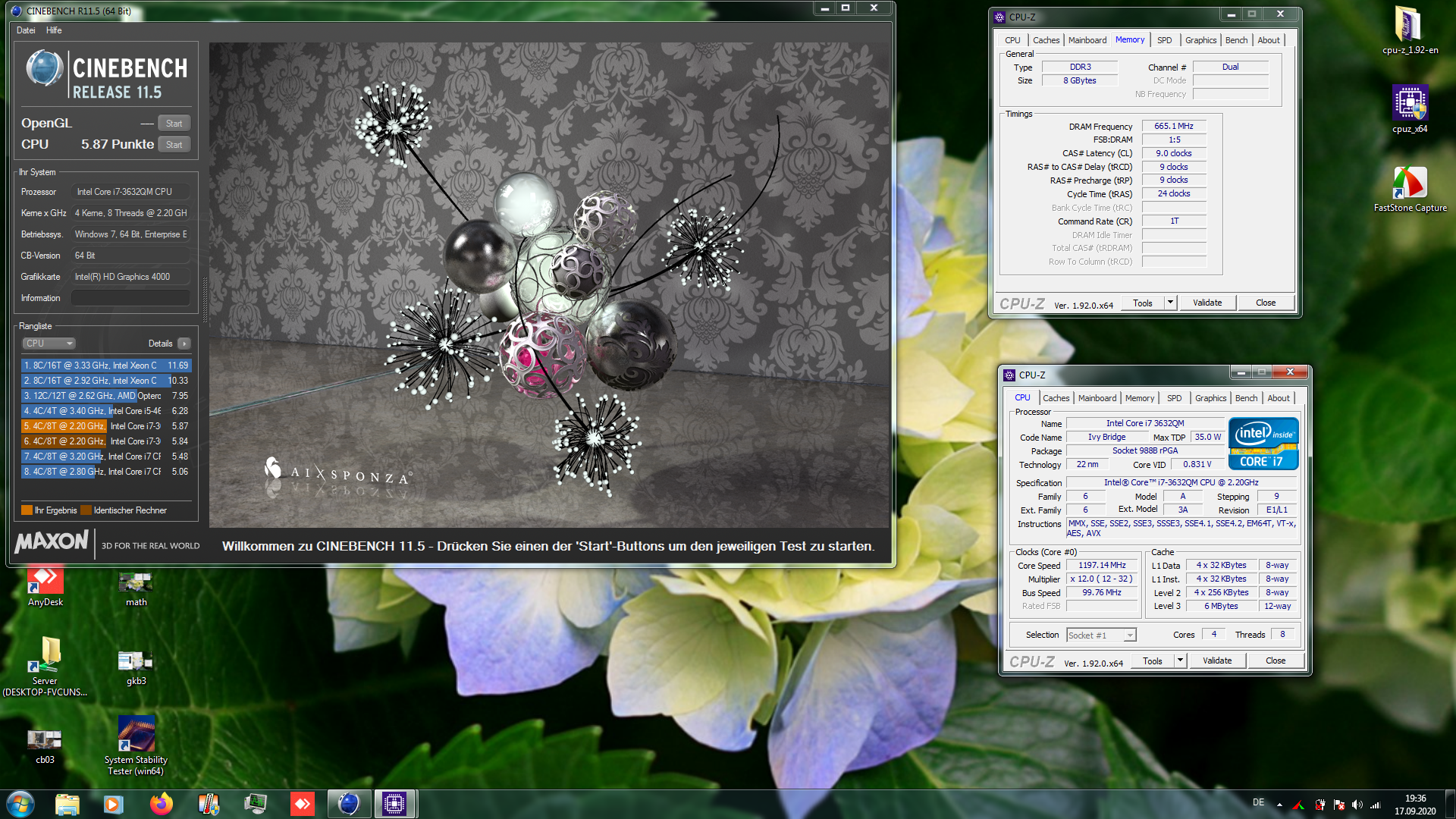The width and height of the screenshot is (1456, 819).
Task: Open the Action Center flag tray icon
Action: pos(1338,805)
